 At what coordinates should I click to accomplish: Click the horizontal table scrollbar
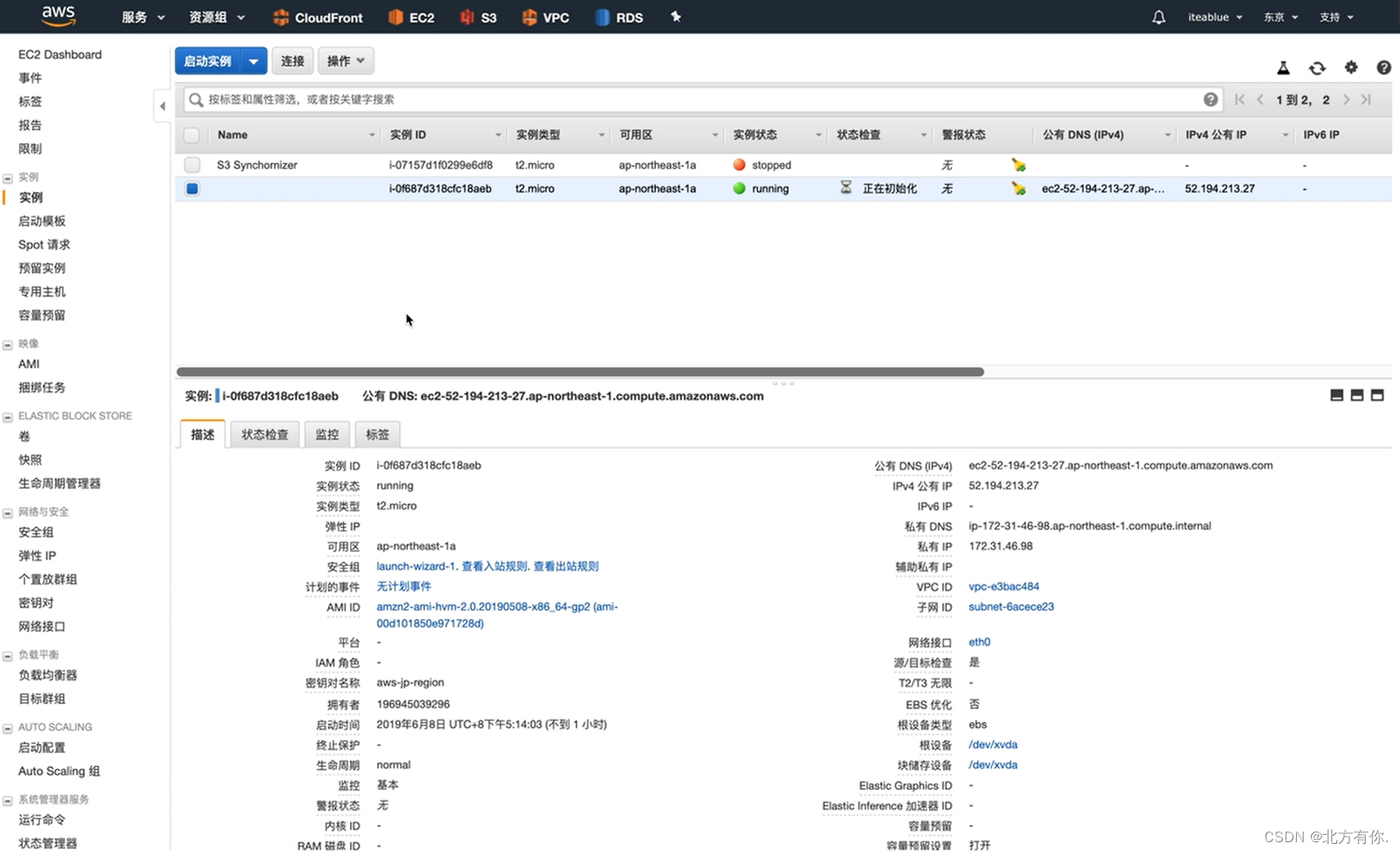pos(580,372)
